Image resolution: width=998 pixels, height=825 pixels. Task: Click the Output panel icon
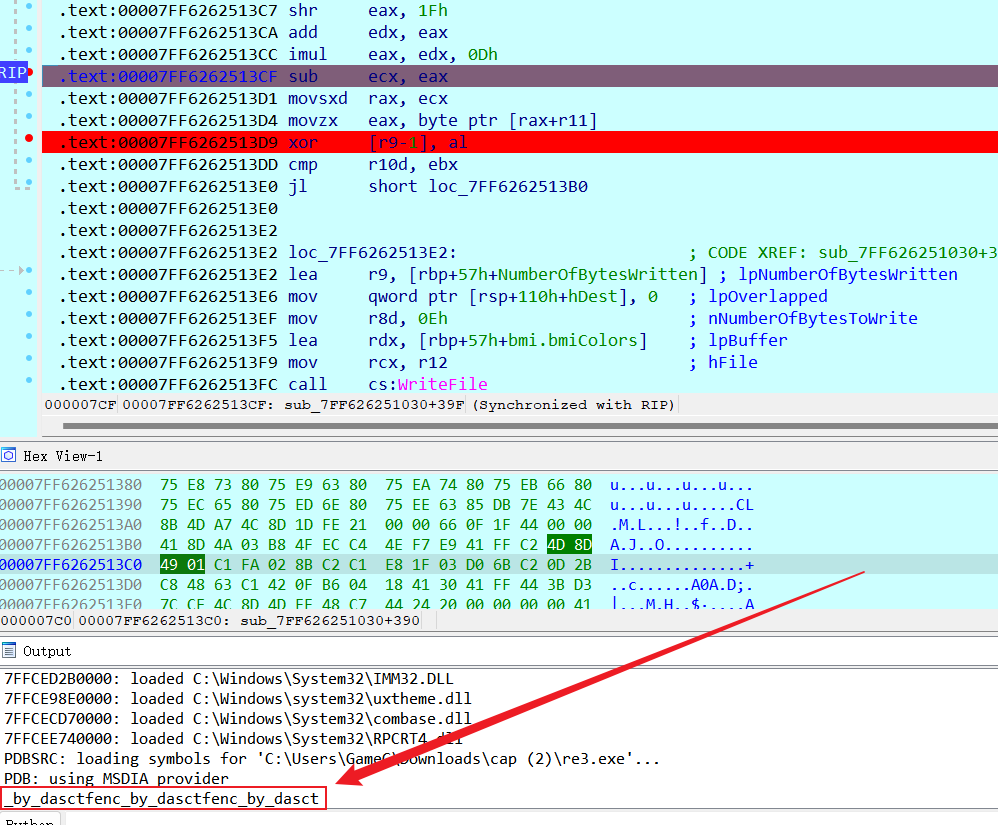pyautogui.click(x=8, y=651)
